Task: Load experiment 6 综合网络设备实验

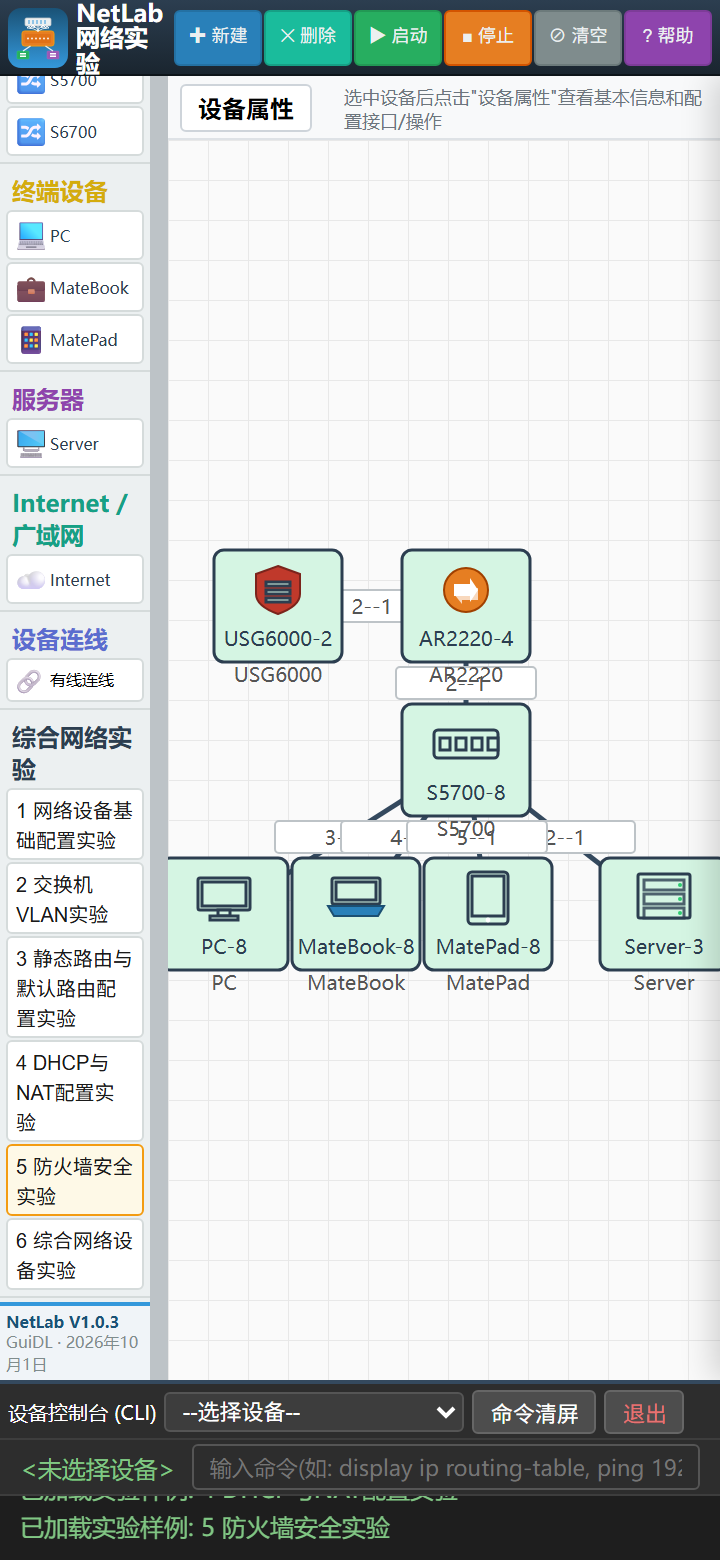Action: (75, 1255)
